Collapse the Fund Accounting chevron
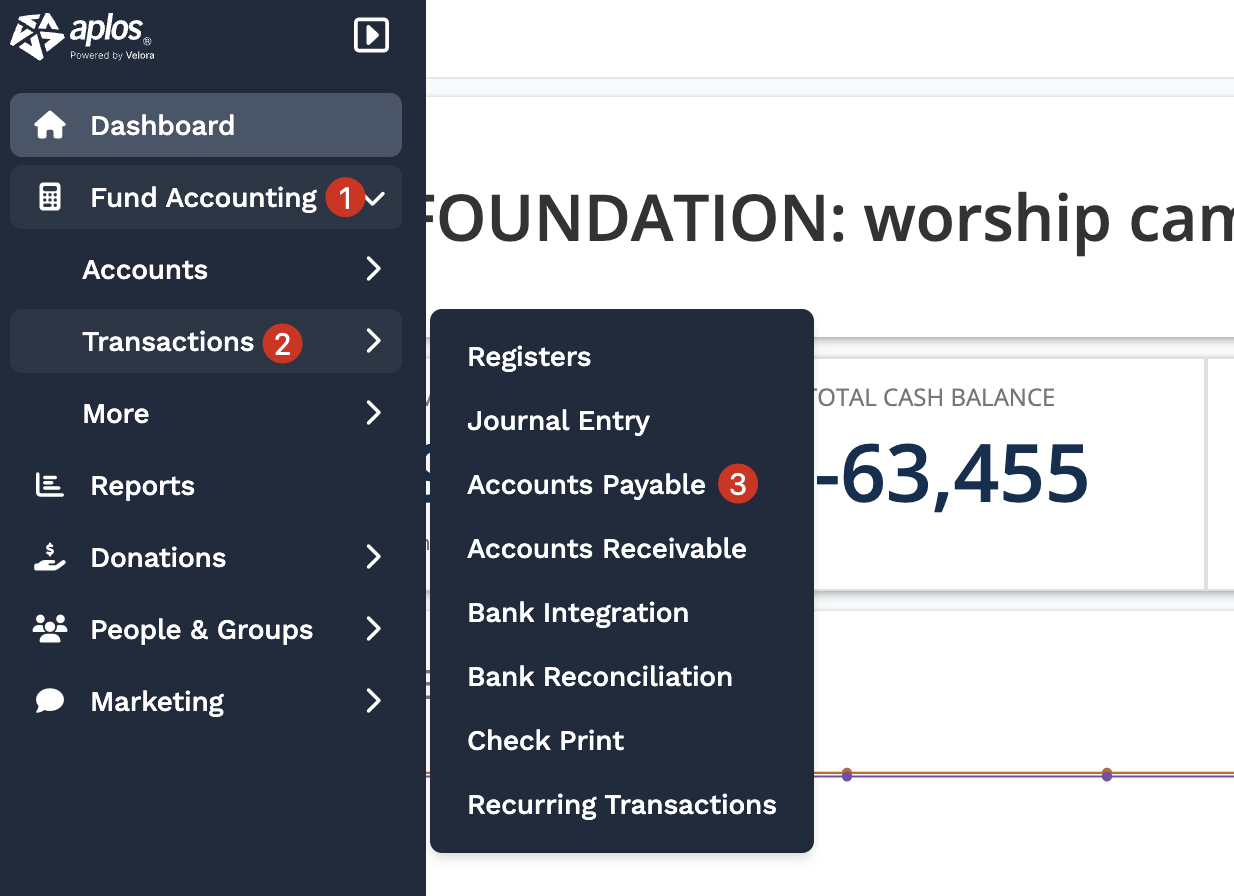1234x896 pixels. [x=375, y=199]
